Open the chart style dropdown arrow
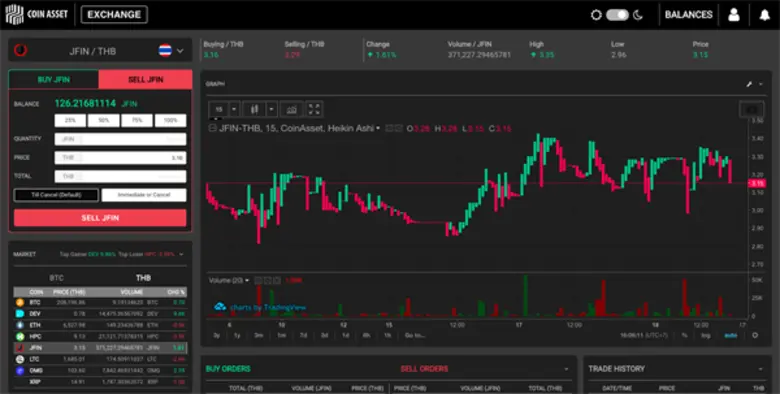780x394 pixels. [271, 109]
